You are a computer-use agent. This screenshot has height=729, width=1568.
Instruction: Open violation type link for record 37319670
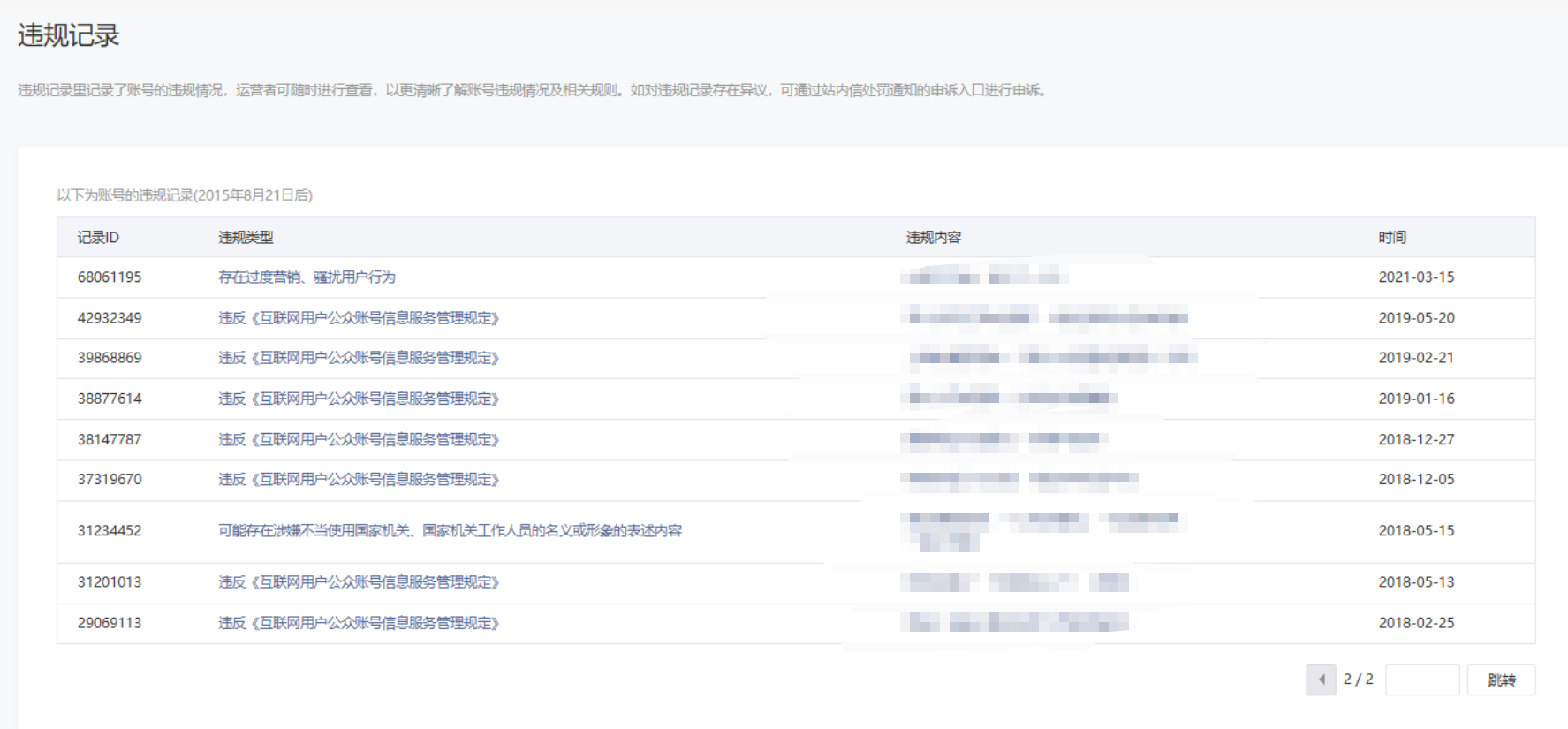(359, 479)
